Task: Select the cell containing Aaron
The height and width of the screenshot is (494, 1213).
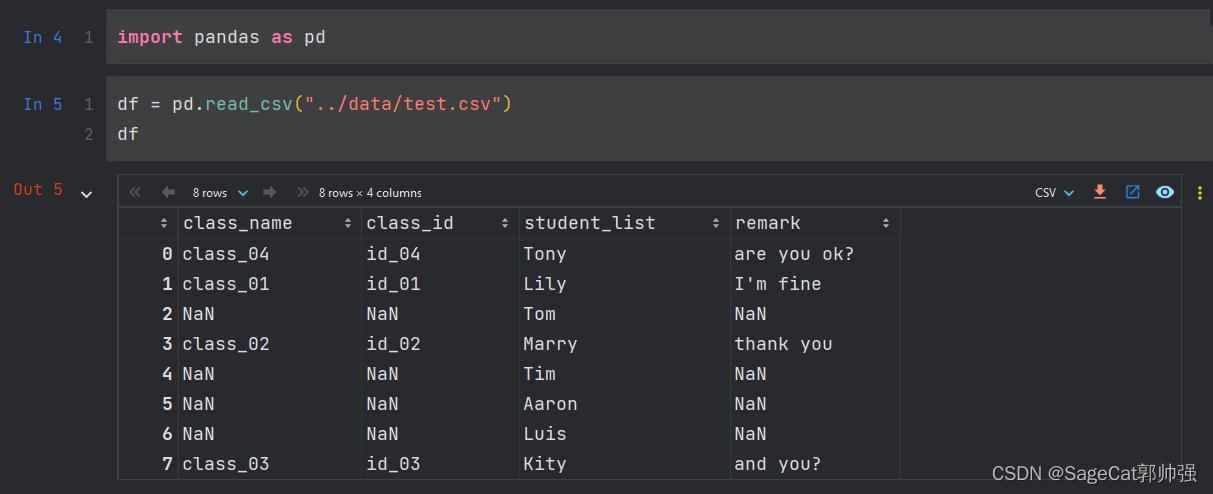Action: pyautogui.click(x=550, y=404)
